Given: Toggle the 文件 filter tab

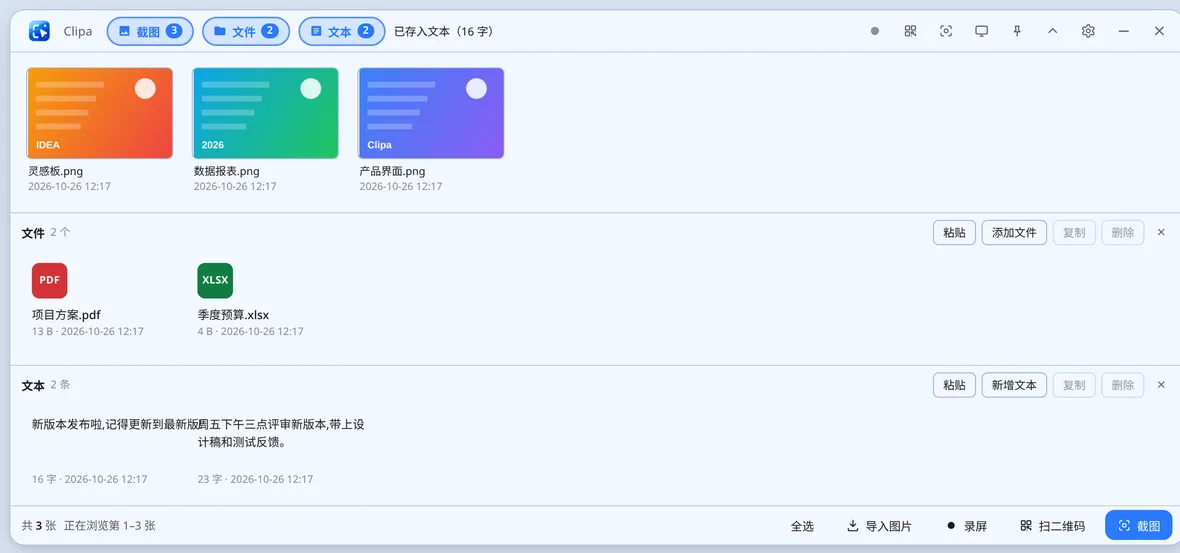Looking at the screenshot, I should pyautogui.click(x=246, y=32).
